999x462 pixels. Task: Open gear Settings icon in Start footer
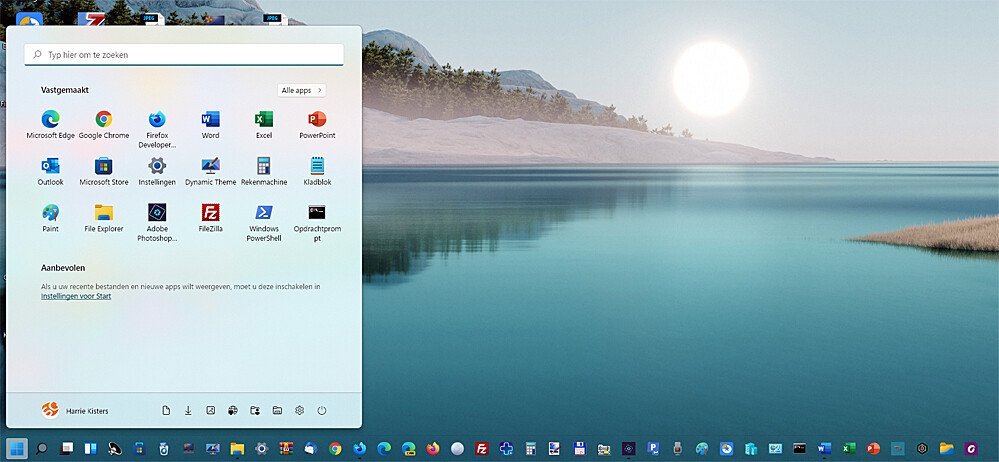point(299,410)
